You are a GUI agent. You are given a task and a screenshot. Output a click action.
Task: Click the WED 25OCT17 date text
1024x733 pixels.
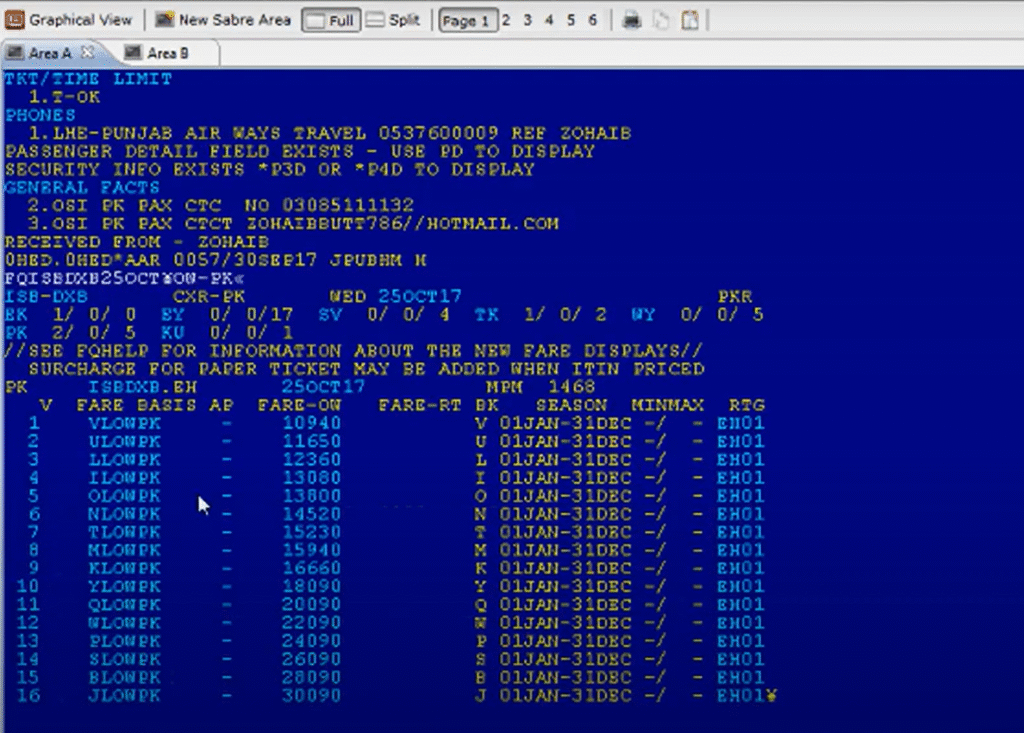[395, 297]
